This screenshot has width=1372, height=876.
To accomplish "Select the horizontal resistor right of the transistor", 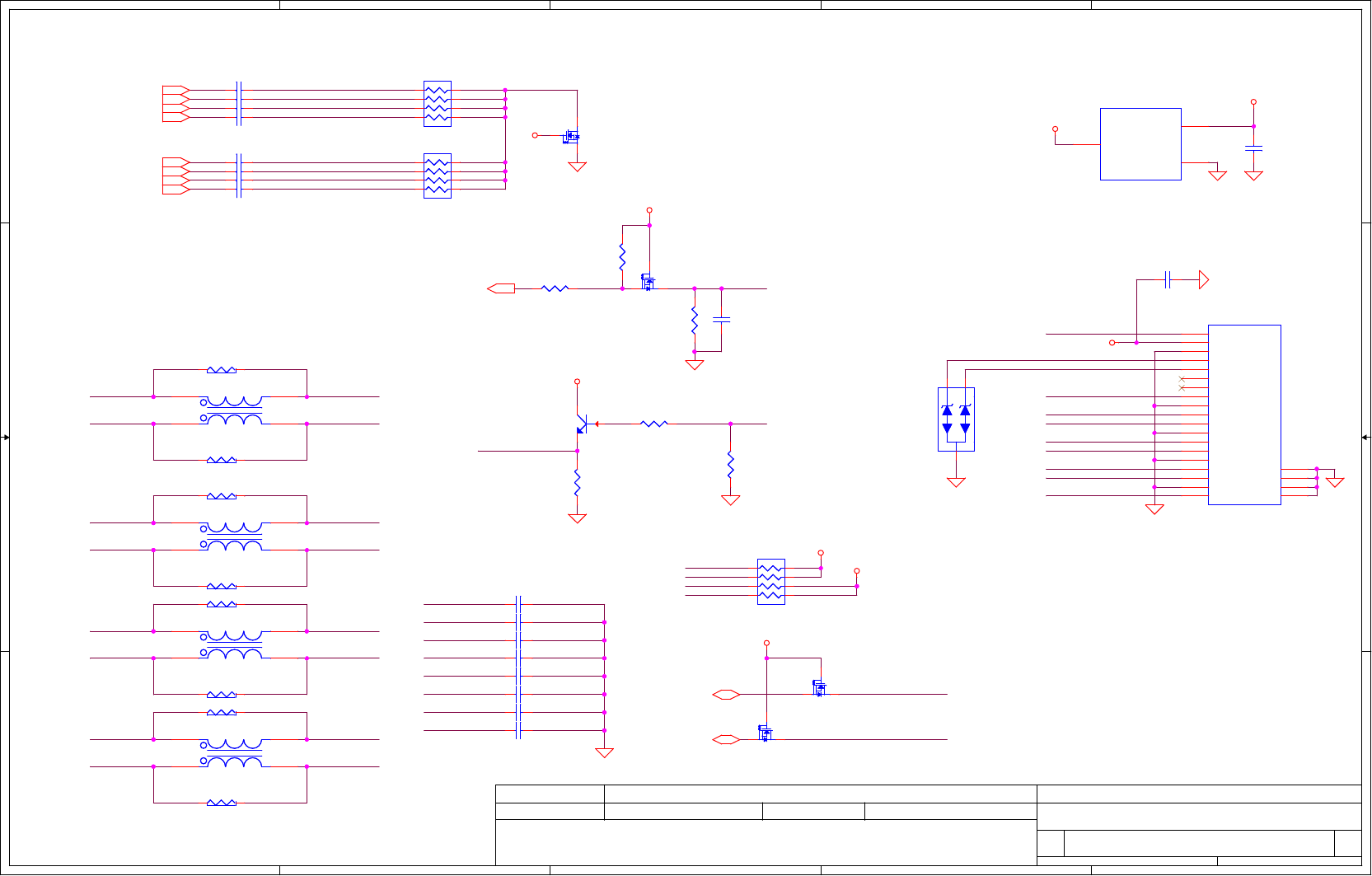I will tap(654, 424).
